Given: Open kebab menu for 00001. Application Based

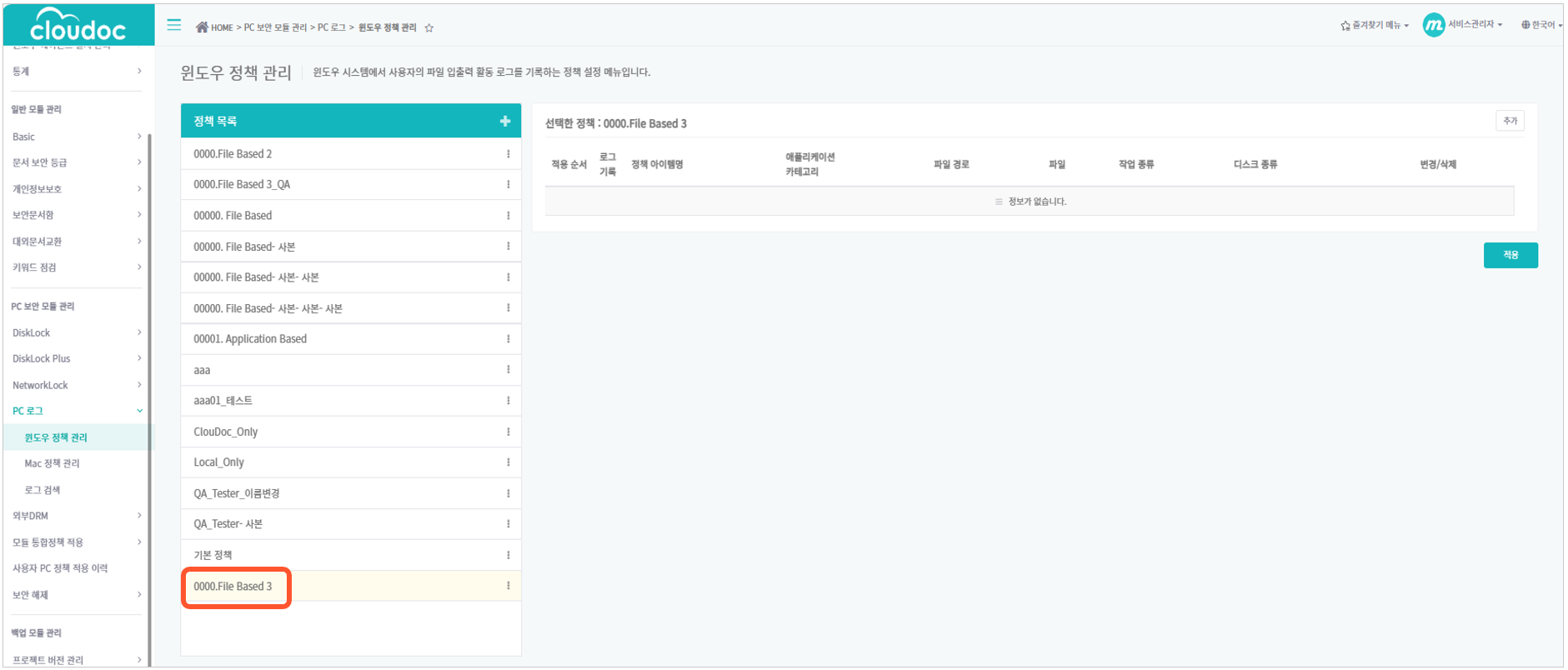Looking at the screenshot, I should click(x=508, y=339).
